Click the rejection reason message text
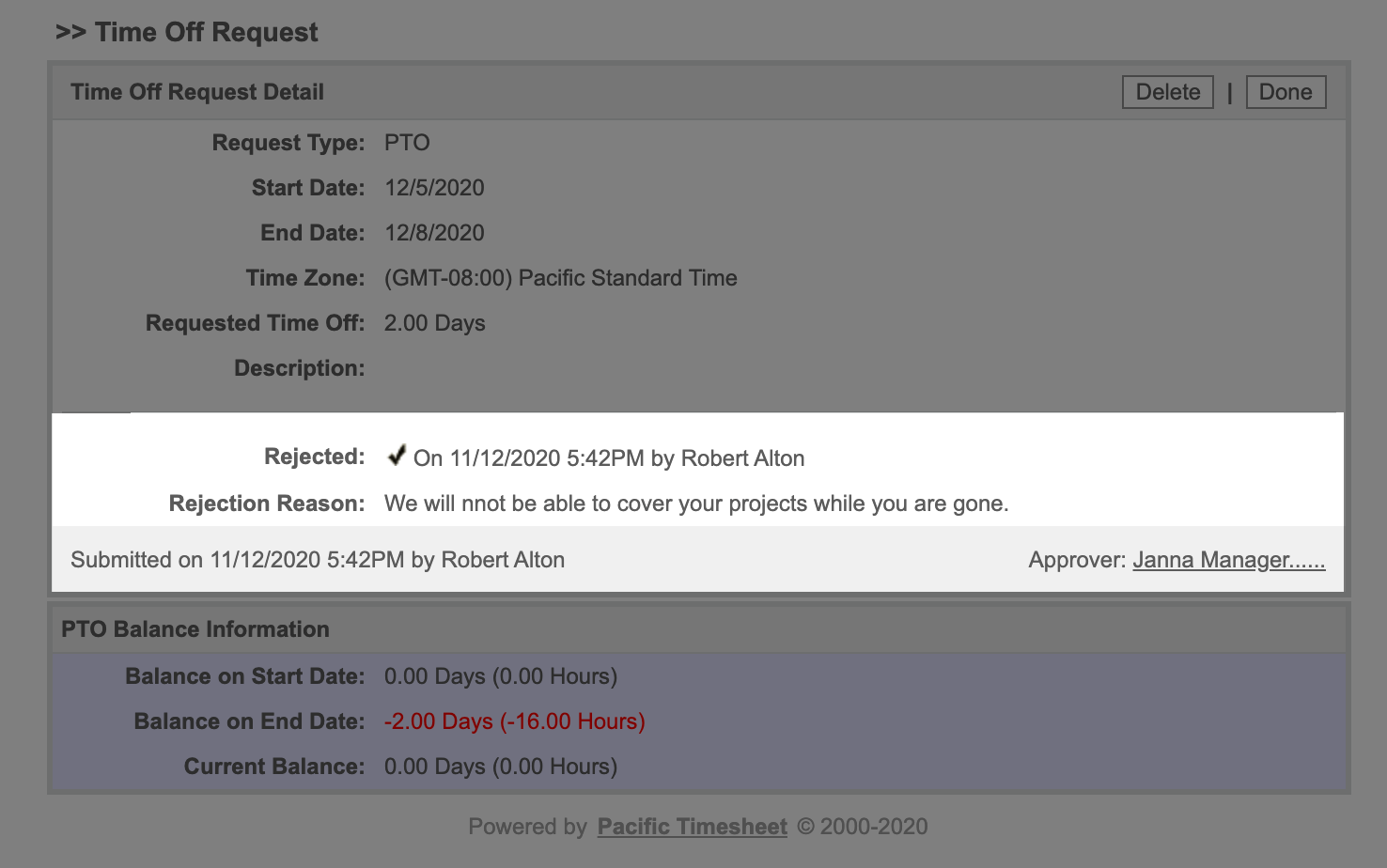The image size is (1387, 868). click(x=695, y=504)
